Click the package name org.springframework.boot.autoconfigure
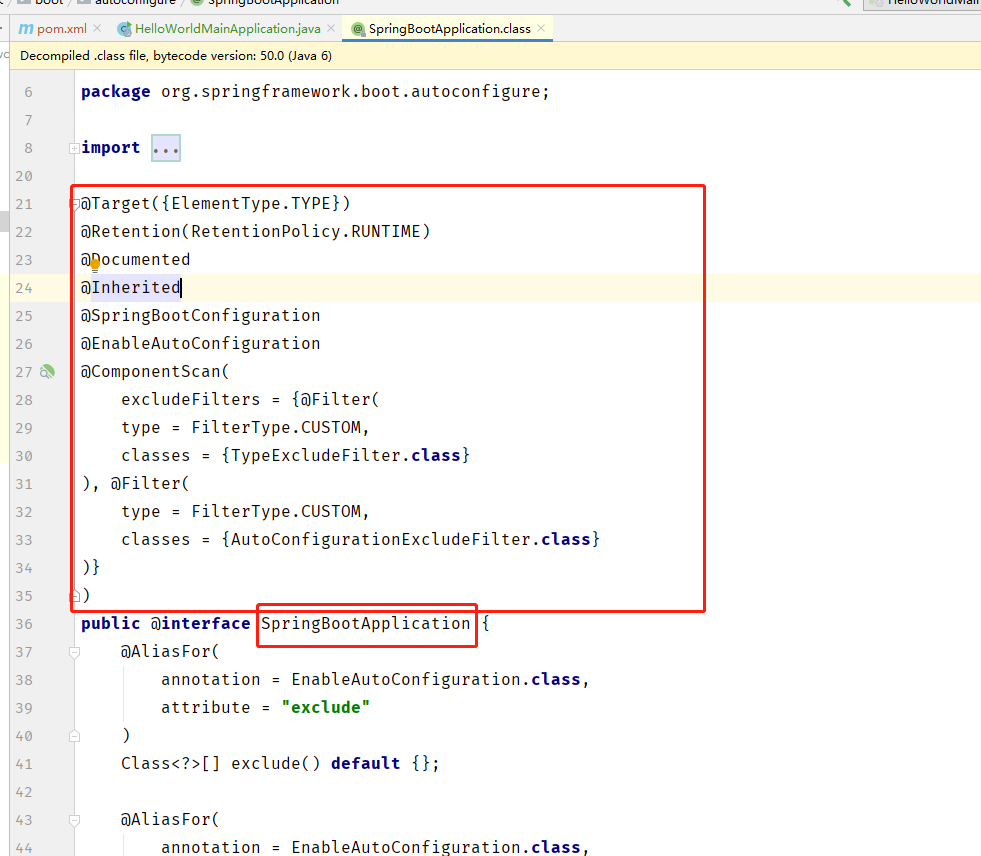Viewport: 981px width, 856px height. [x=351, y=92]
